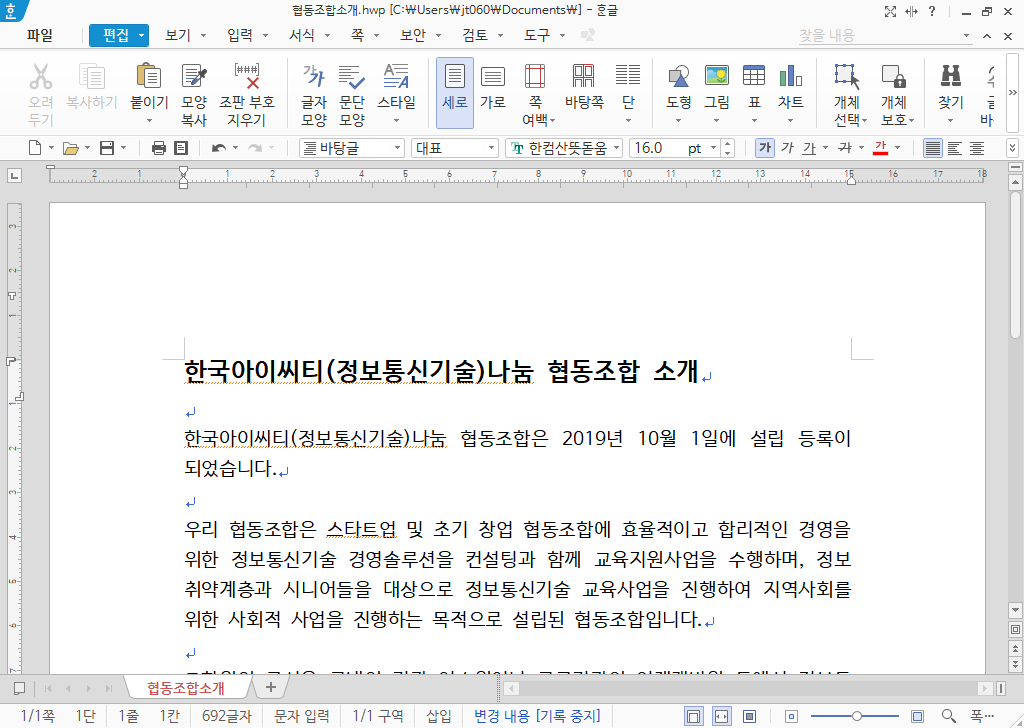This screenshot has width=1024, height=728.
Task: Add a new document tab with plus
Action: click(271, 688)
